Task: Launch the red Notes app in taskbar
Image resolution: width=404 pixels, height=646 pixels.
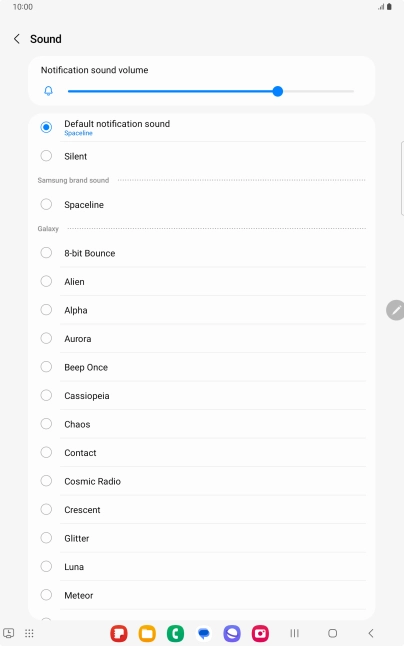Action: pos(119,633)
